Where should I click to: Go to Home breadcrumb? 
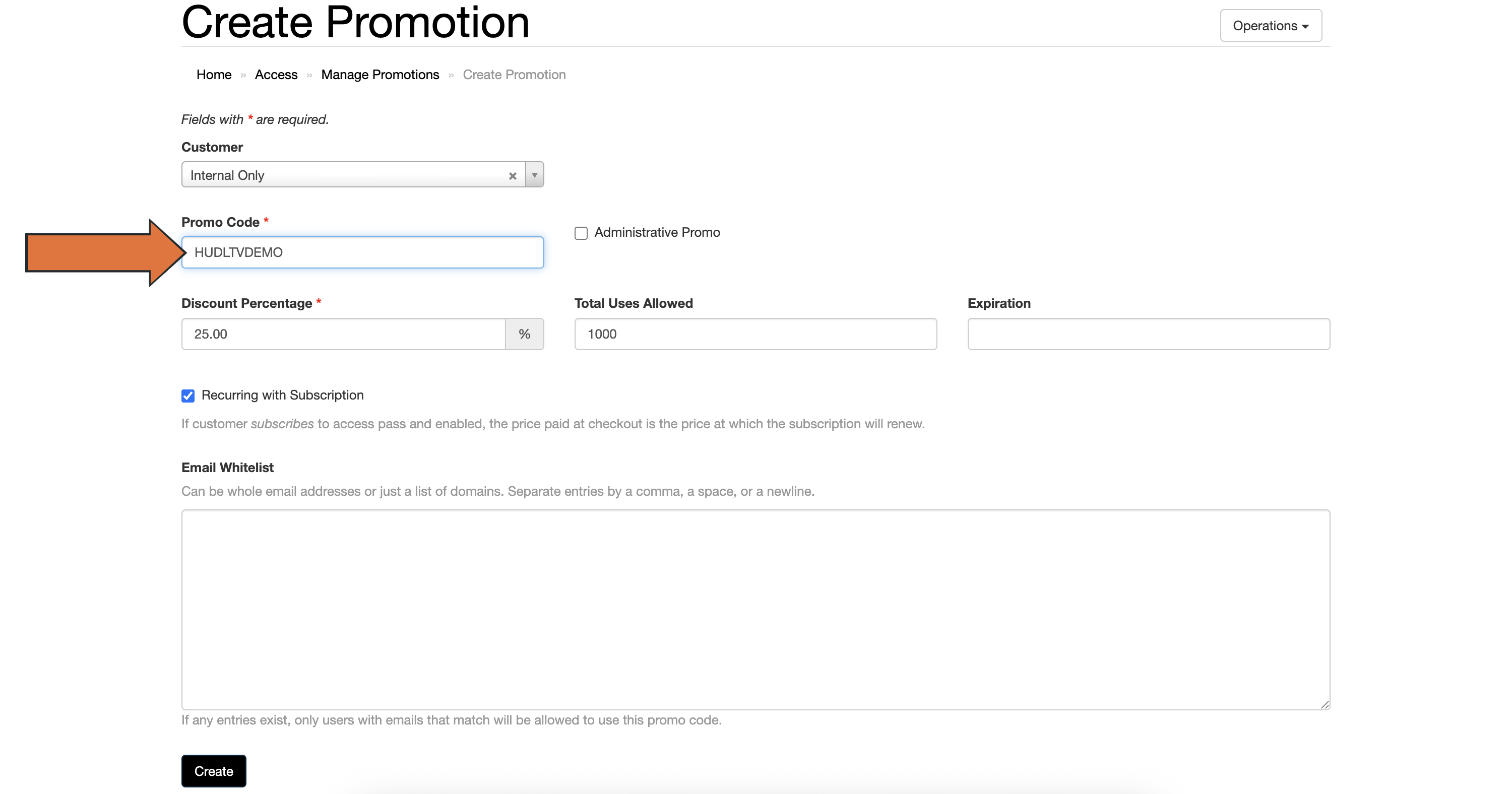coord(214,75)
